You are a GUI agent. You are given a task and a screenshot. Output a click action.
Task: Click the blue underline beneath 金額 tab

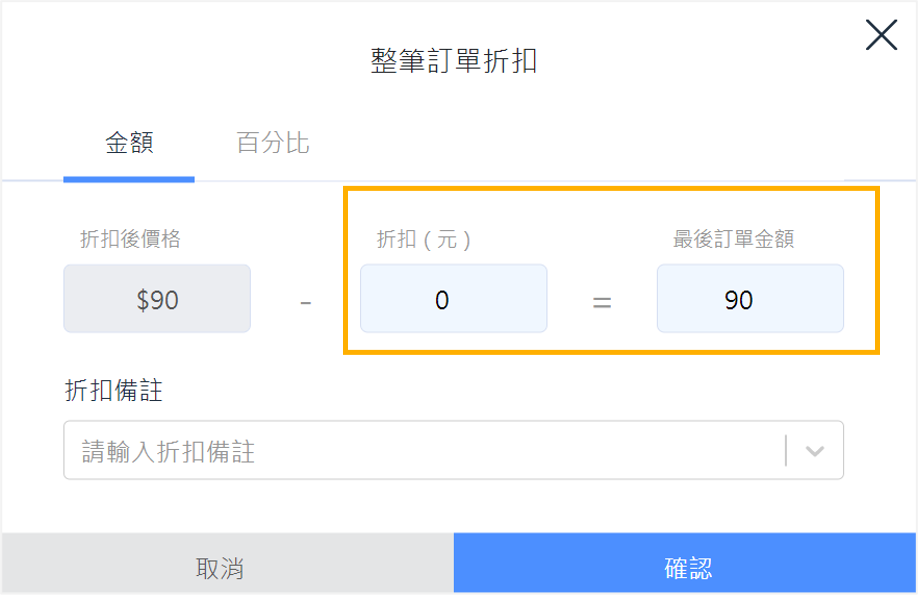tap(129, 180)
